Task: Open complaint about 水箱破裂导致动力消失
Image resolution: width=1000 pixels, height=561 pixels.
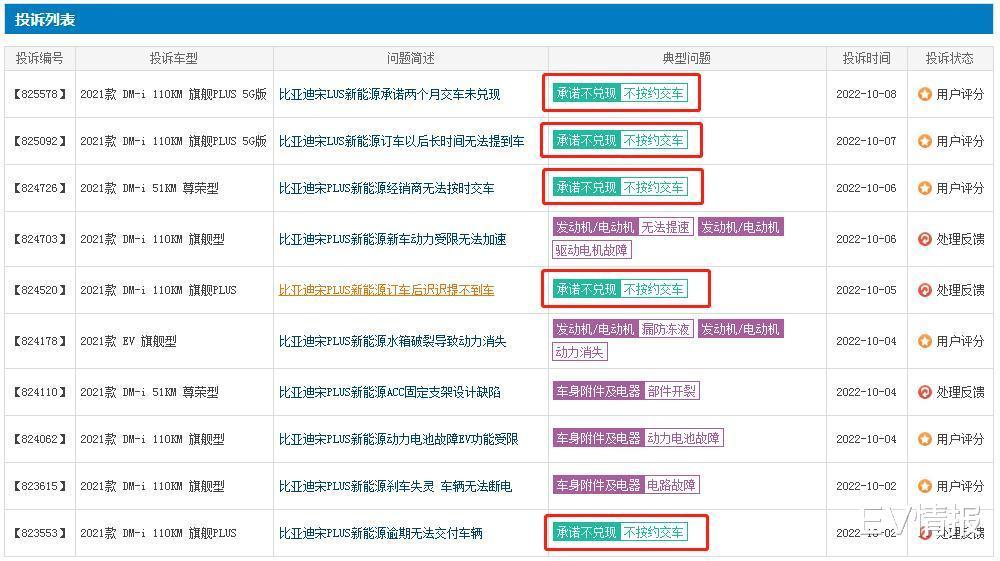Action: 392,341
